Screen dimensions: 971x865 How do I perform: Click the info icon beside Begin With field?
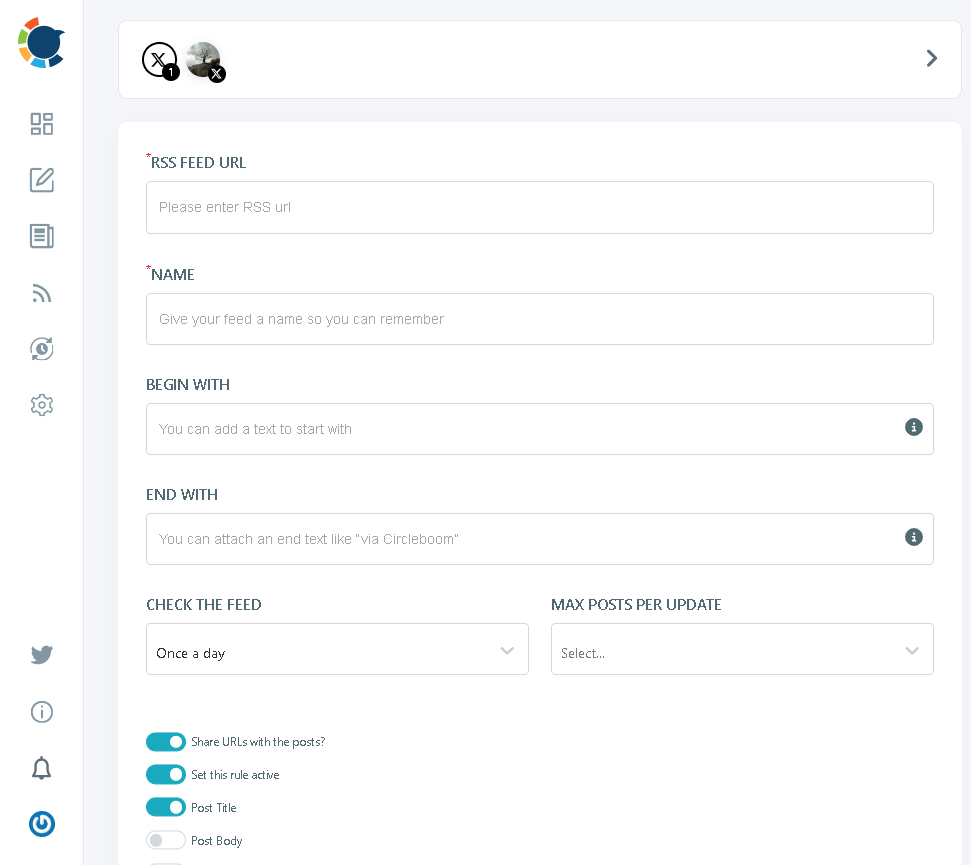click(x=913, y=427)
